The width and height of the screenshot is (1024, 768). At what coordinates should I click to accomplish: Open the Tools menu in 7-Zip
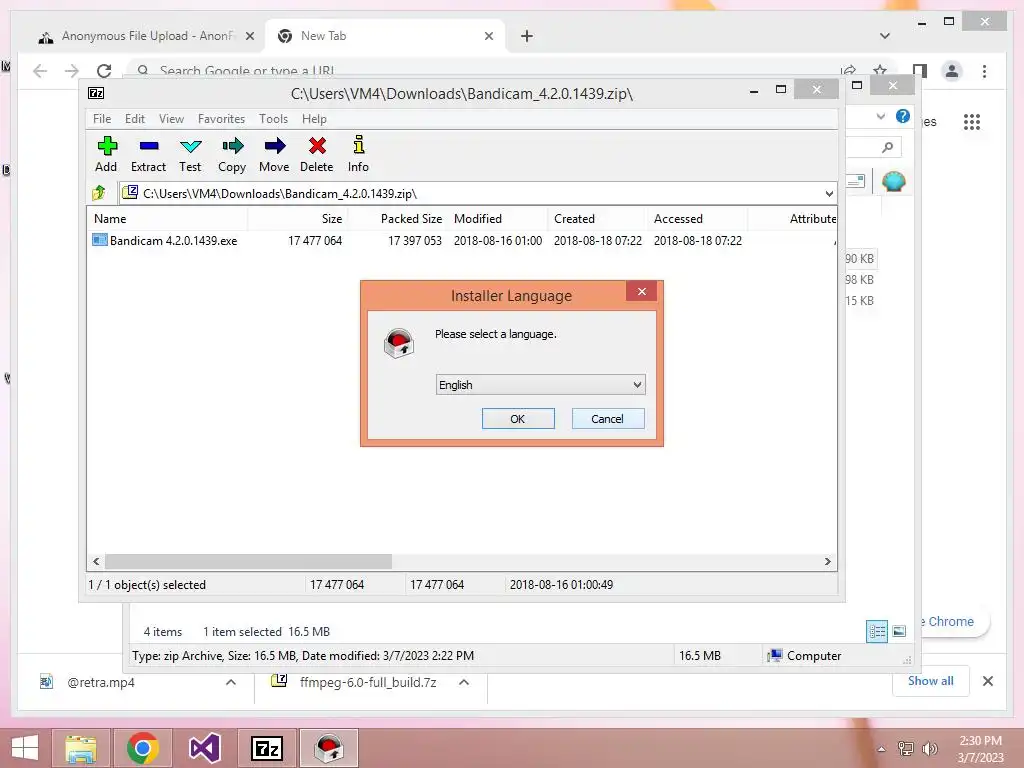tap(273, 119)
